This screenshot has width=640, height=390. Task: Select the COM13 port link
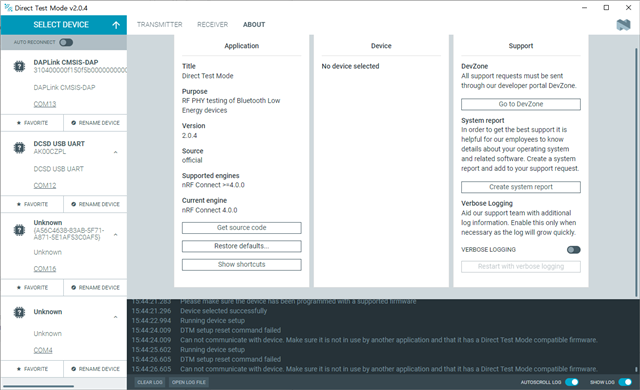click(x=44, y=104)
